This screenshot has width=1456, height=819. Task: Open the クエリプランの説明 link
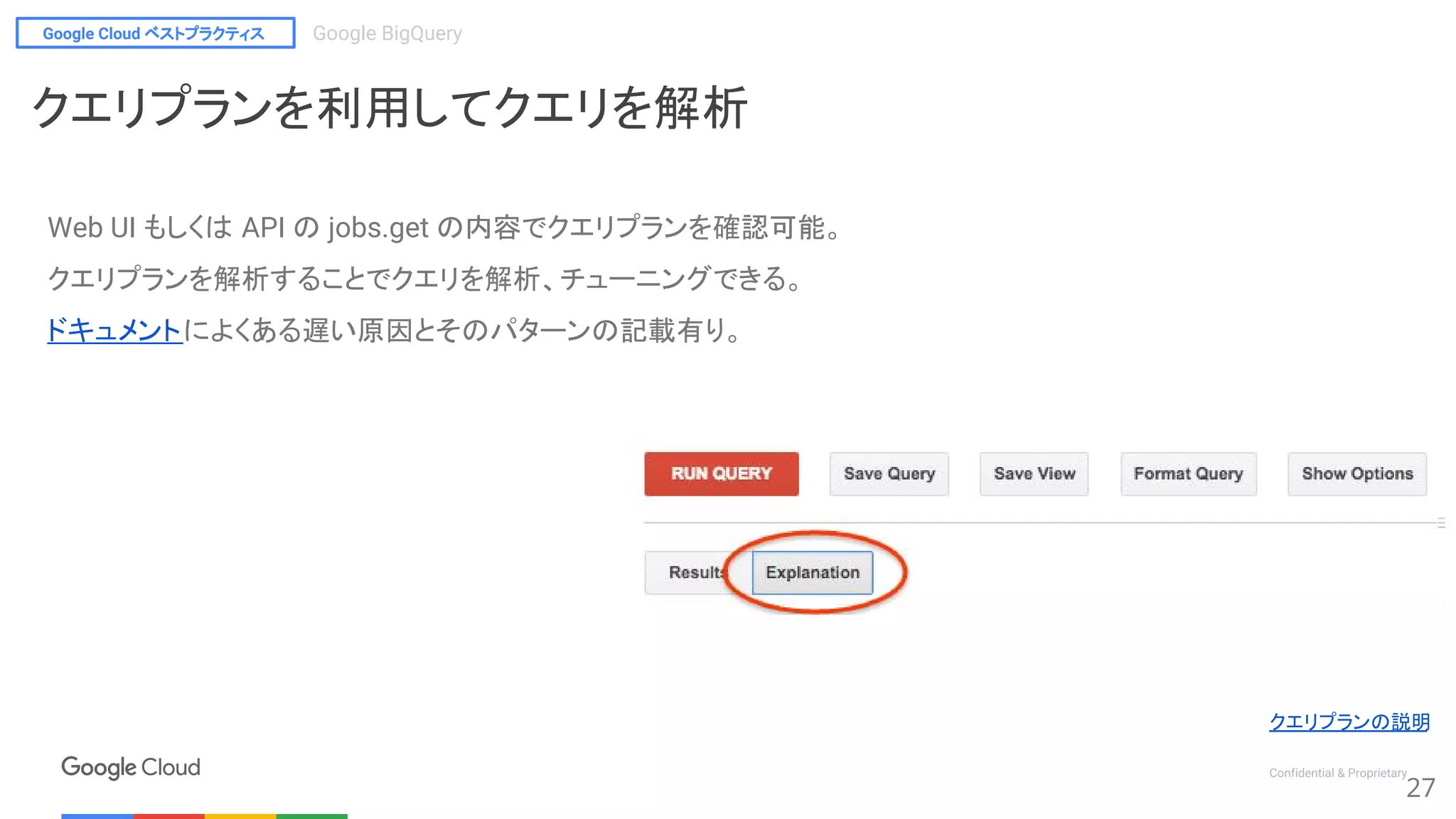1349,722
